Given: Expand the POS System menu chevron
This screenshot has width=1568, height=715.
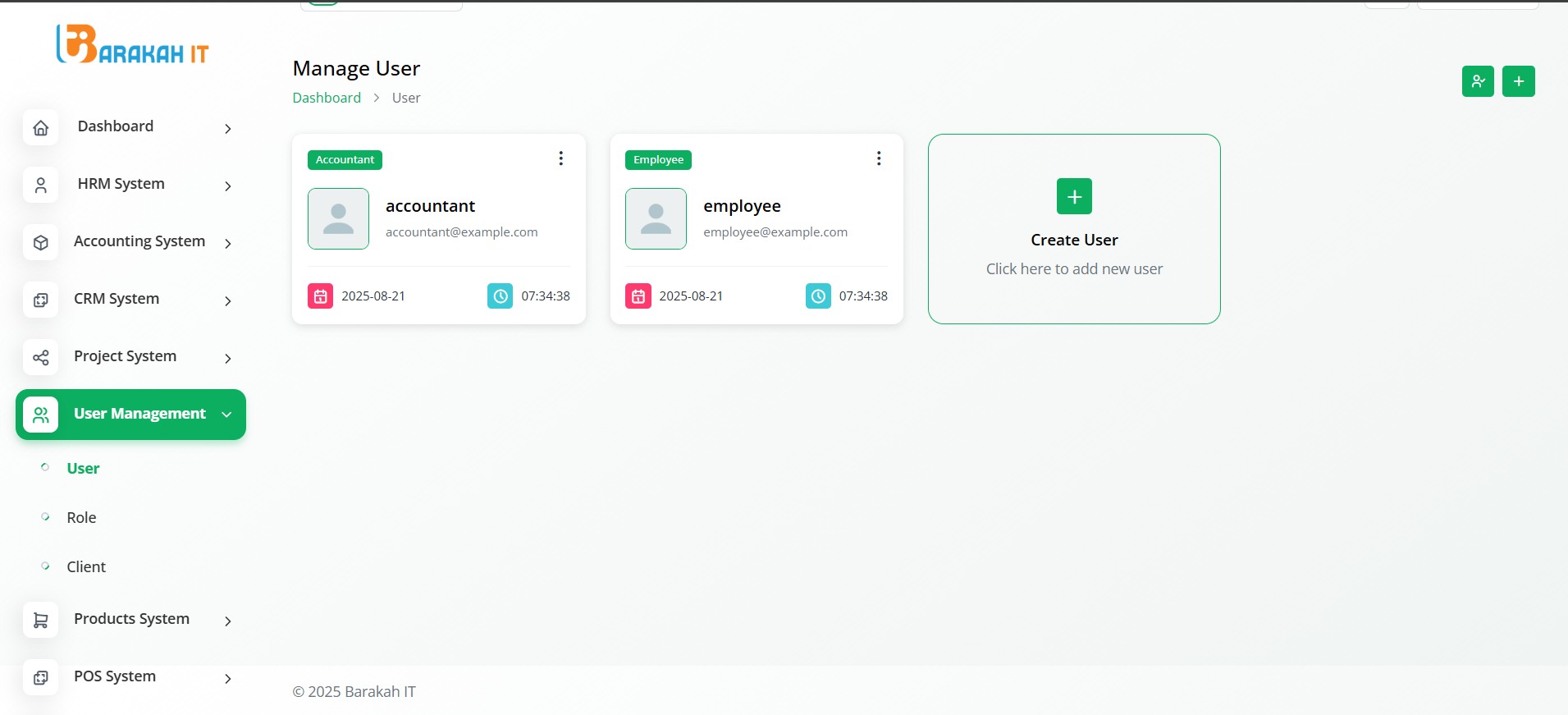Looking at the screenshot, I should tap(227, 679).
